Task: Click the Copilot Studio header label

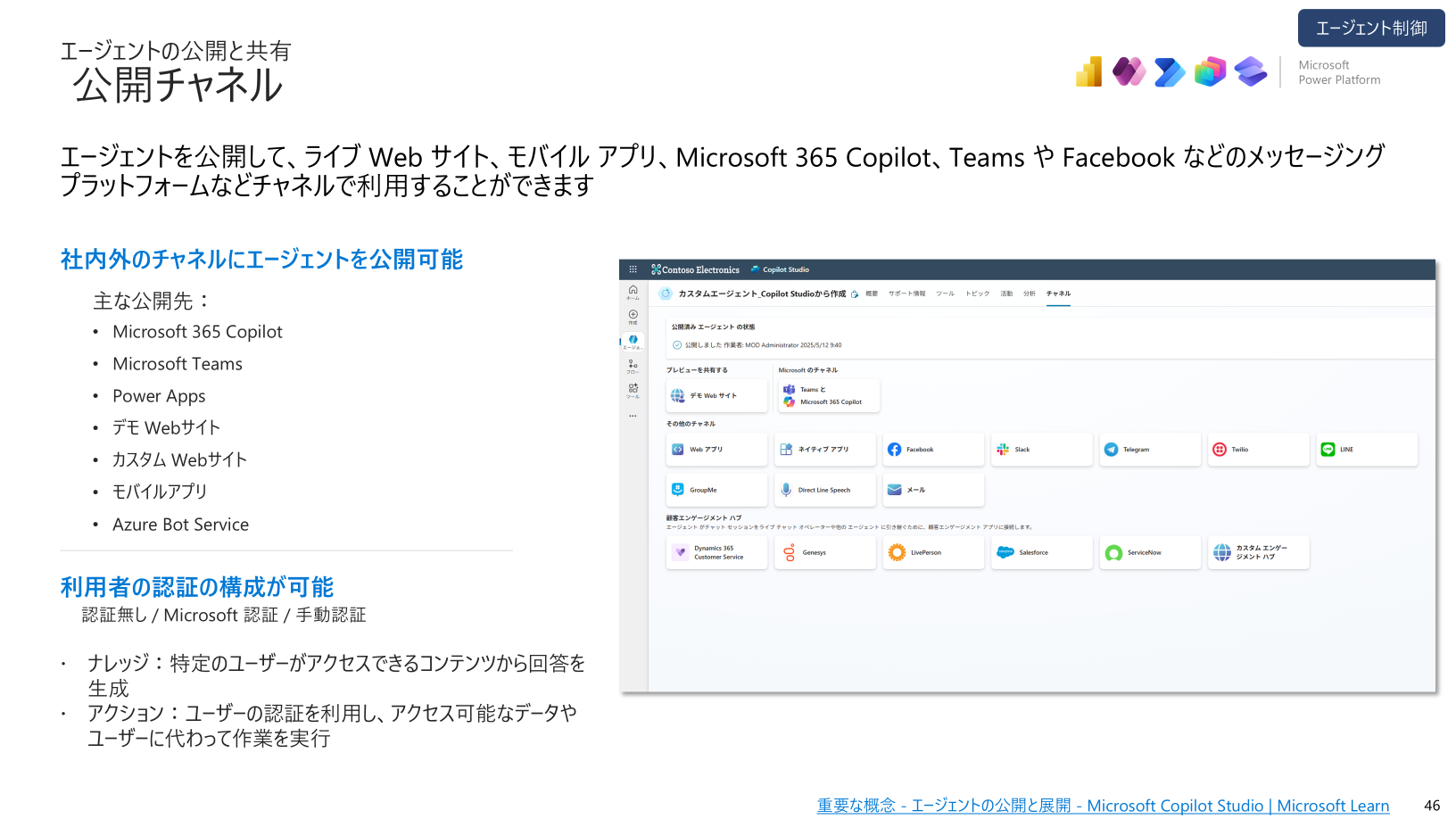Action: [786, 269]
